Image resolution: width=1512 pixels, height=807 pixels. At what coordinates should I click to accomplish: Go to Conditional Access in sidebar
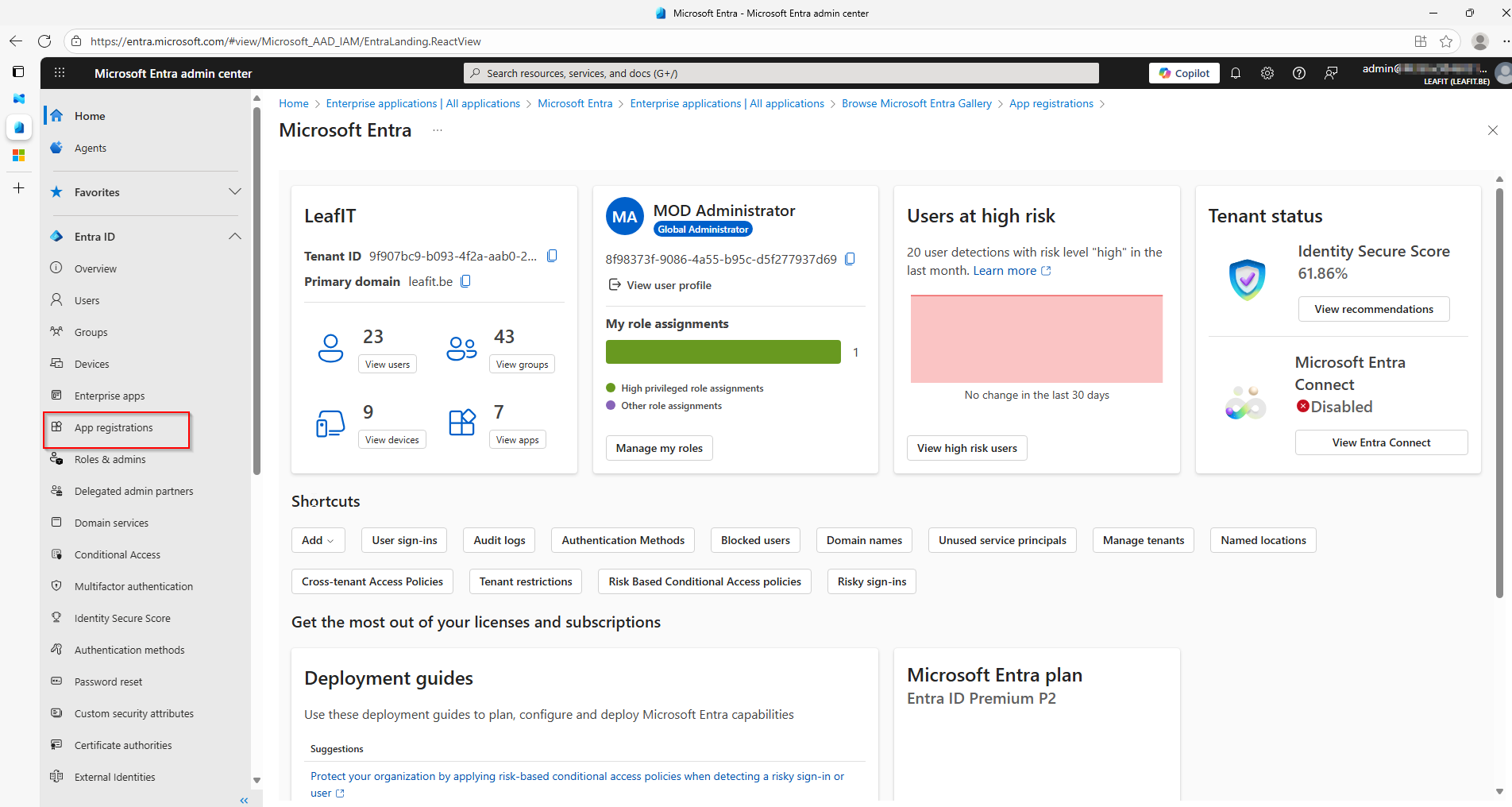pos(118,554)
